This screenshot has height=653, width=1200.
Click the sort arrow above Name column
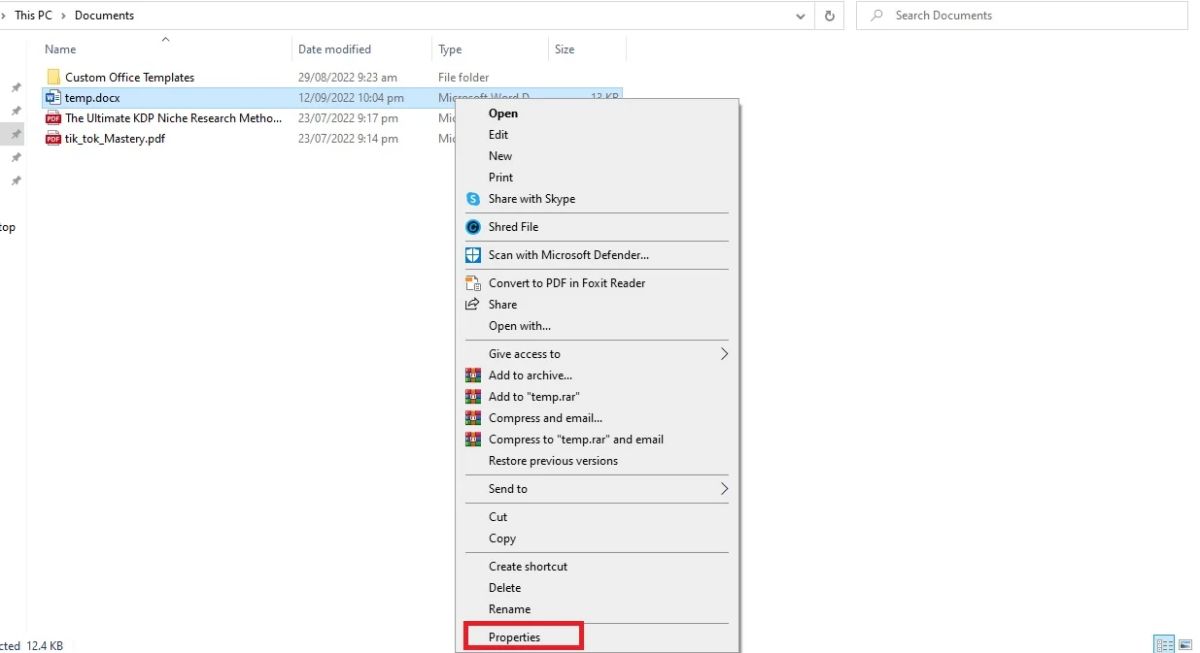coord(165,39)
